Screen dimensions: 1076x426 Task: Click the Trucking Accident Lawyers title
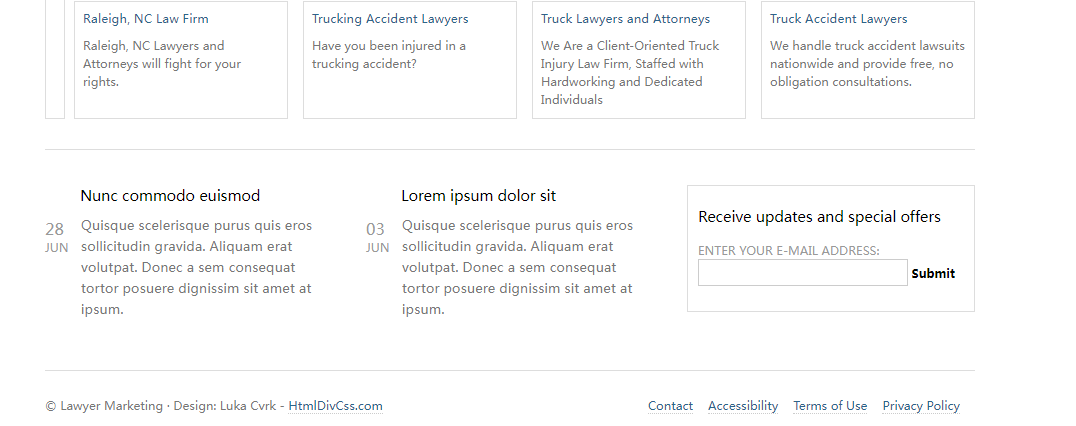click(390, 19)
